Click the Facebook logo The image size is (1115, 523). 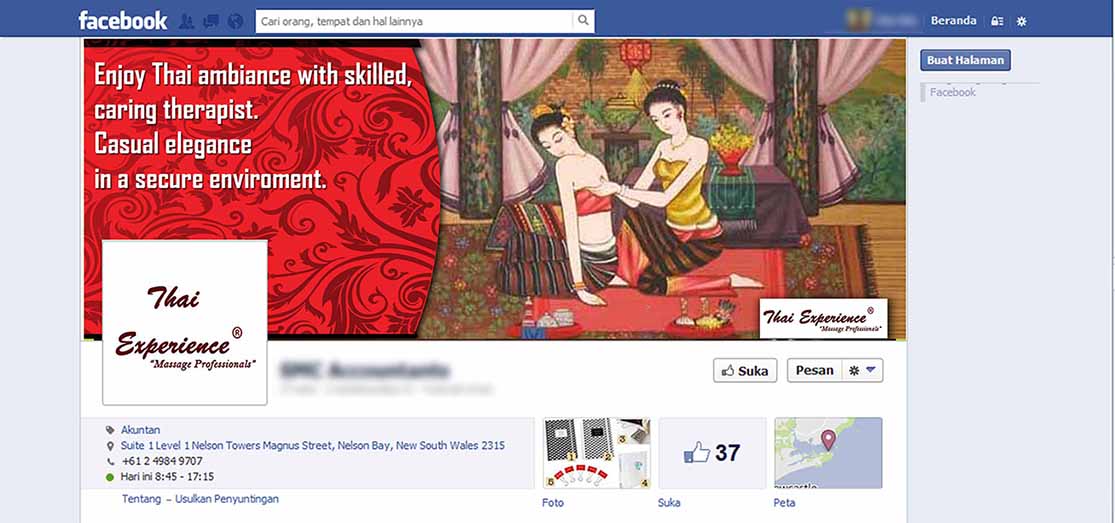123,20
